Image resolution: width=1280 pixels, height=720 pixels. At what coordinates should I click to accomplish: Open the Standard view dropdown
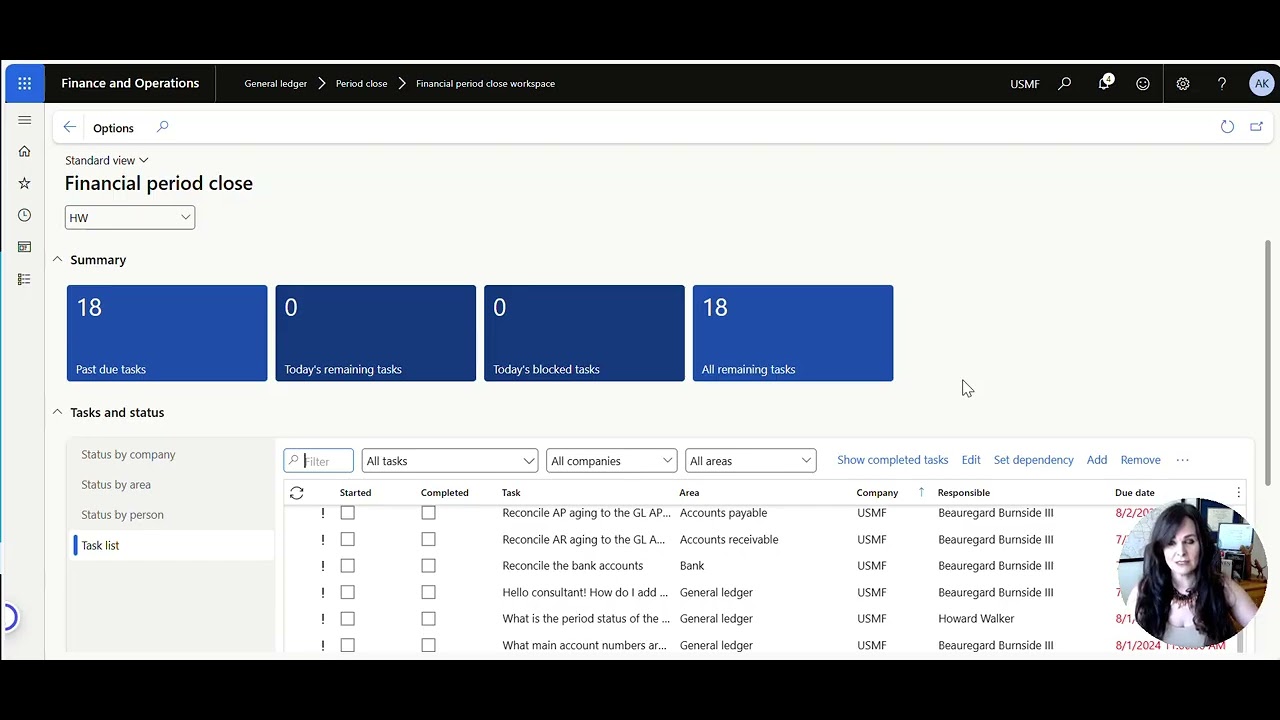click(107, 160)
